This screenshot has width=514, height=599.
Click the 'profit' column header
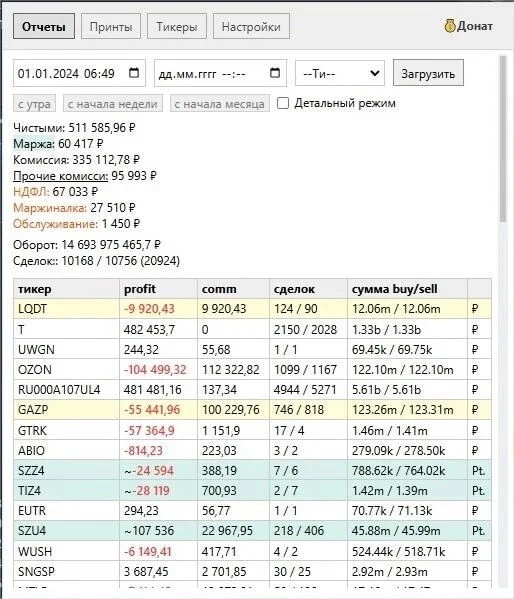pyautogui.click(x=158, y=289)
